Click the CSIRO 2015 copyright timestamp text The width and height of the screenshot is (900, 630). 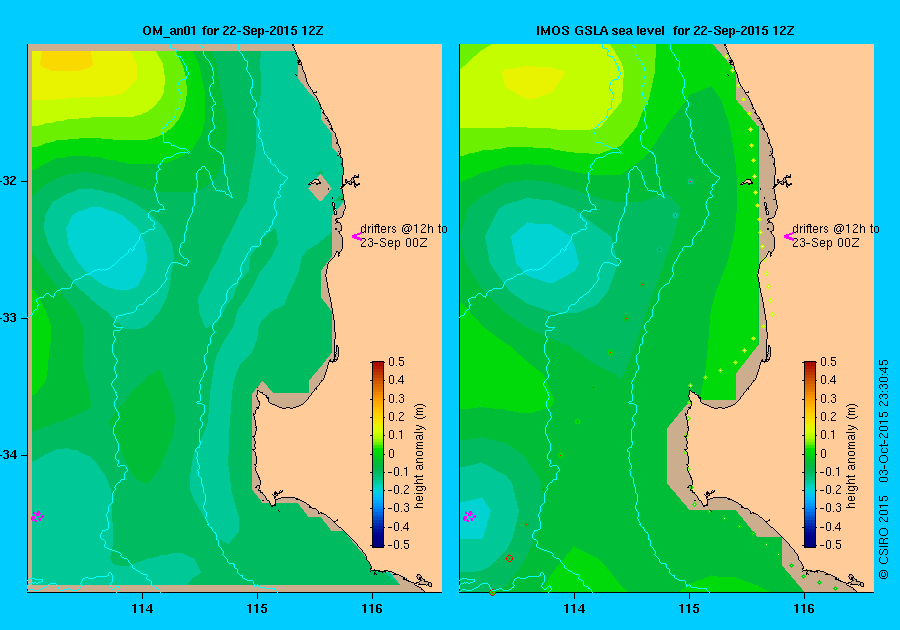coord(885,469)
